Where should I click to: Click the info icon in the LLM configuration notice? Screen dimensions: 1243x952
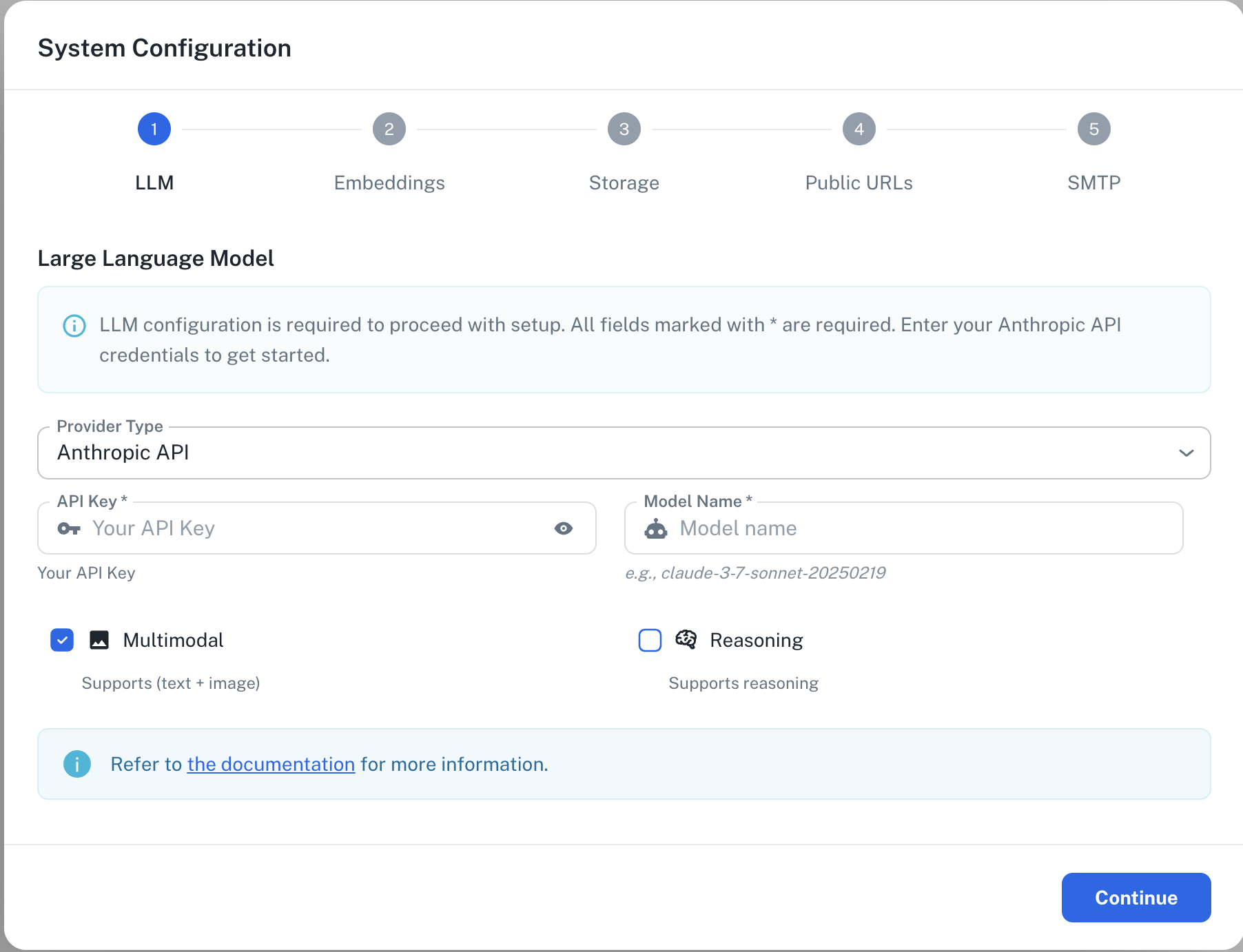tap(74, 326)
